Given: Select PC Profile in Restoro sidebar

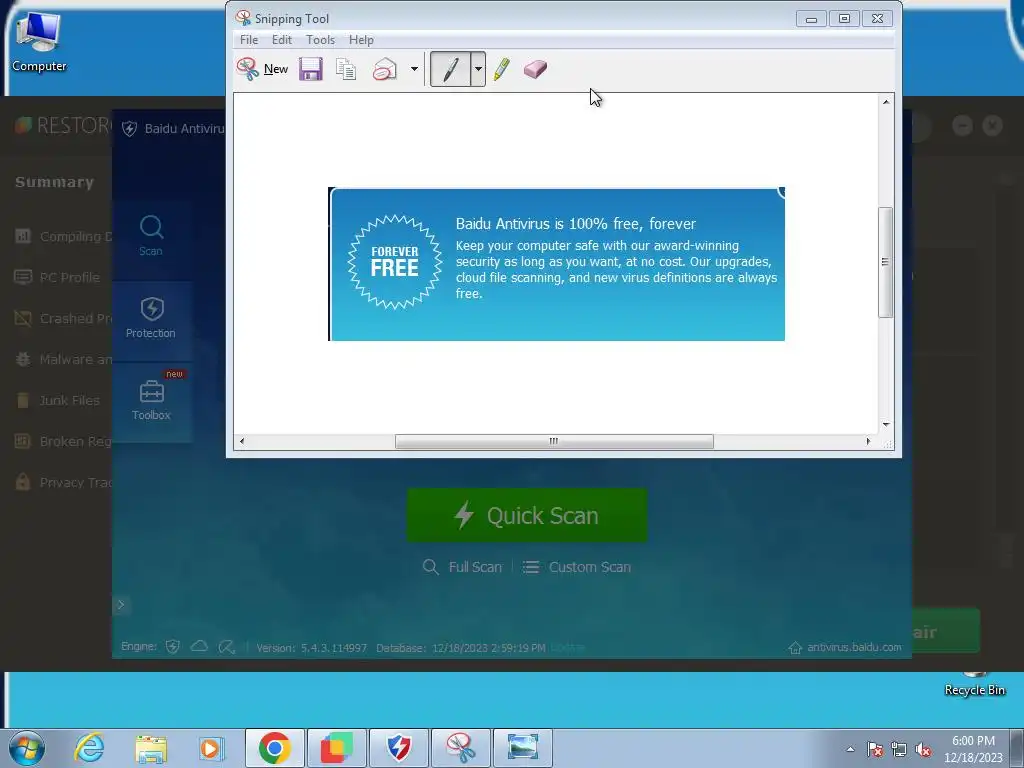Looking at the screenshot, I should pos(57,278).
